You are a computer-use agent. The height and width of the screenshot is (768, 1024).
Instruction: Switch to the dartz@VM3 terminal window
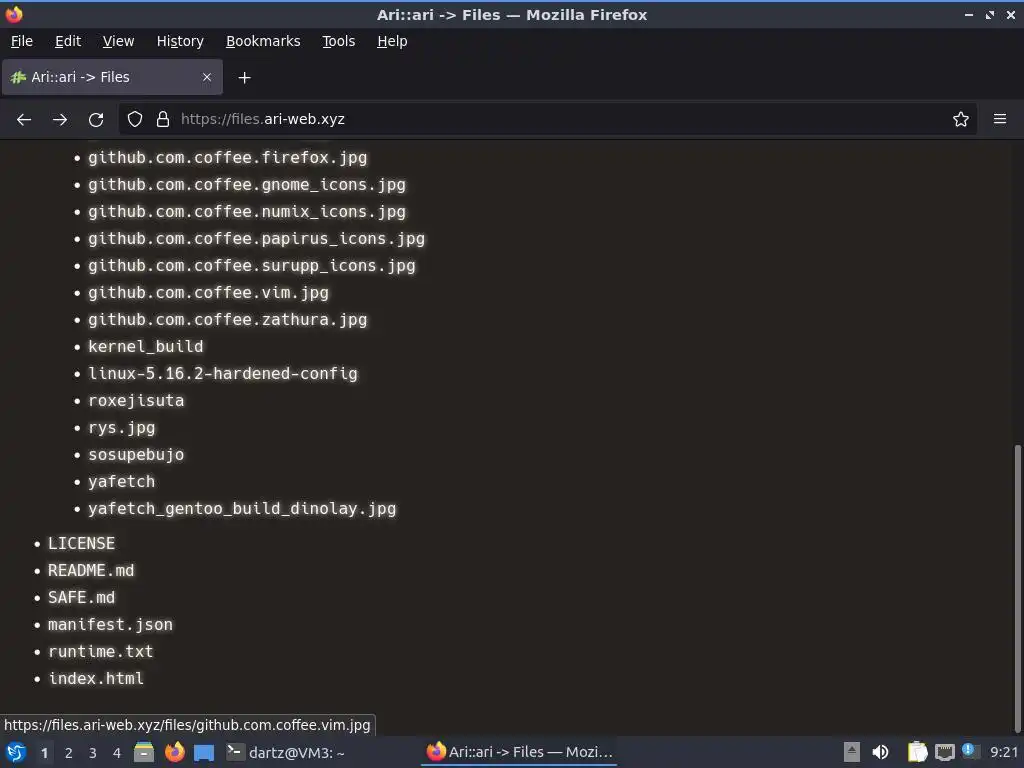tap(285, 752)
